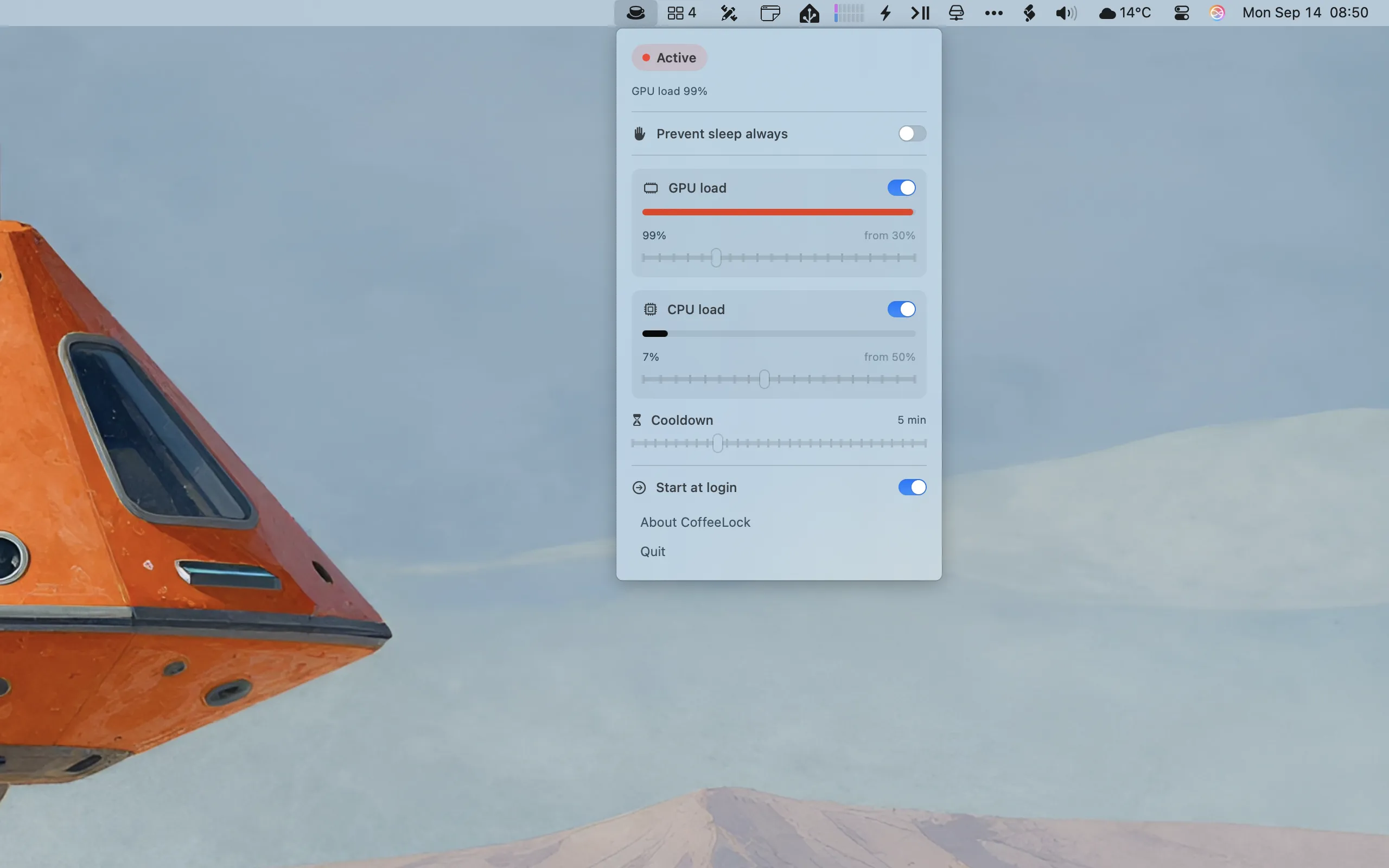Click the hand icon beside Prevent sleep always

(x=639, y=134)
